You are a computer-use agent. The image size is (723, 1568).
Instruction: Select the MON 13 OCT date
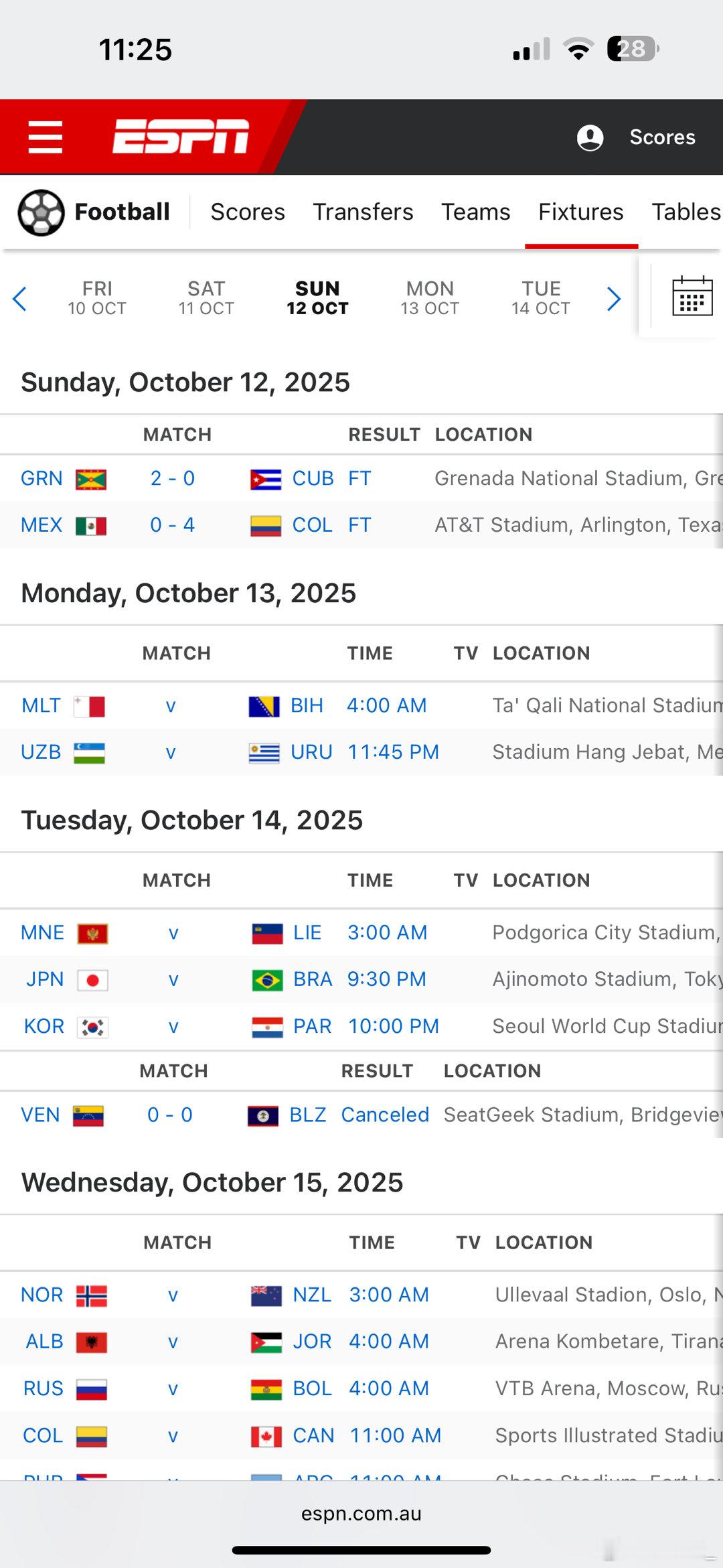[430, 298]
